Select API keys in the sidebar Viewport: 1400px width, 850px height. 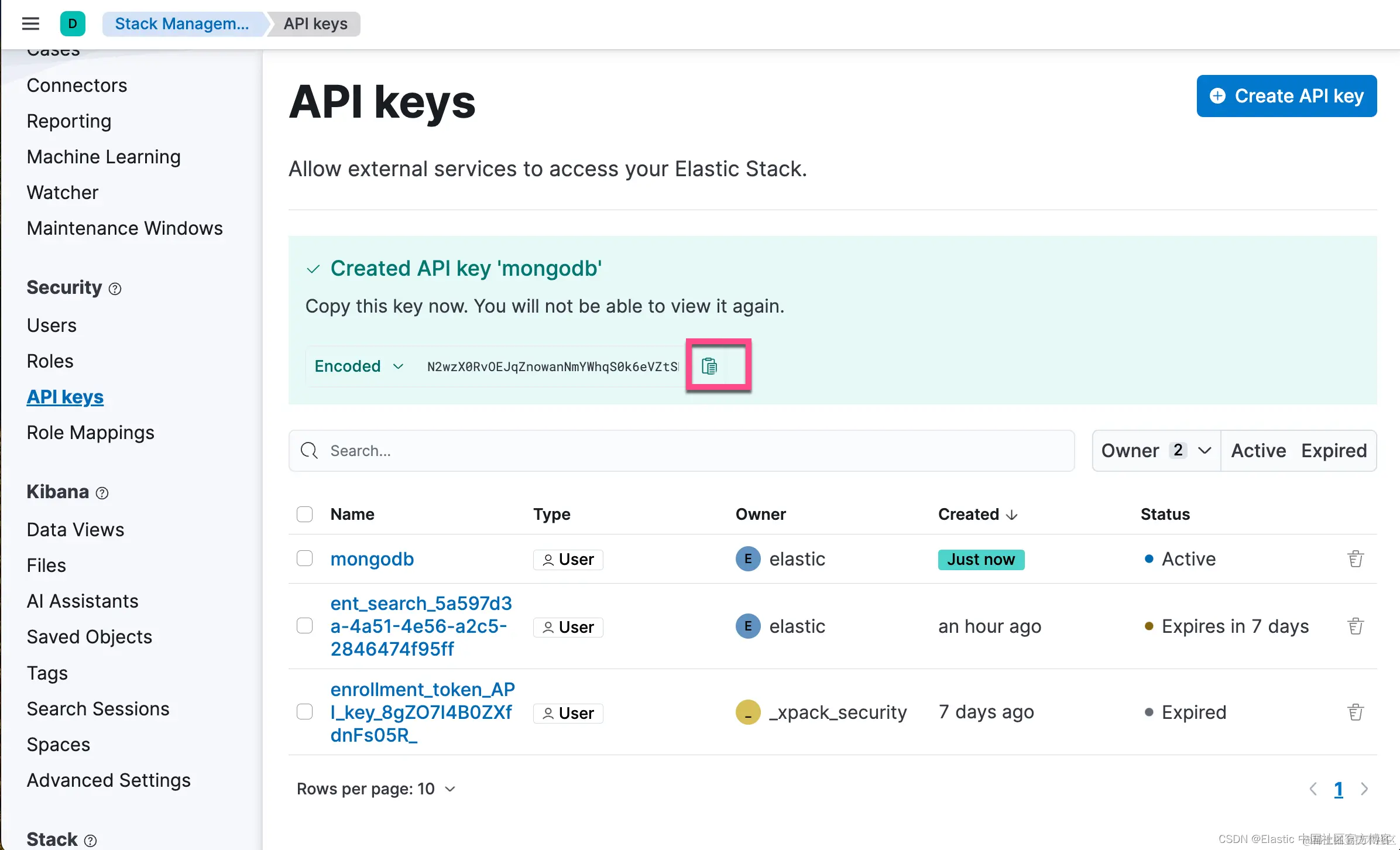65,397
